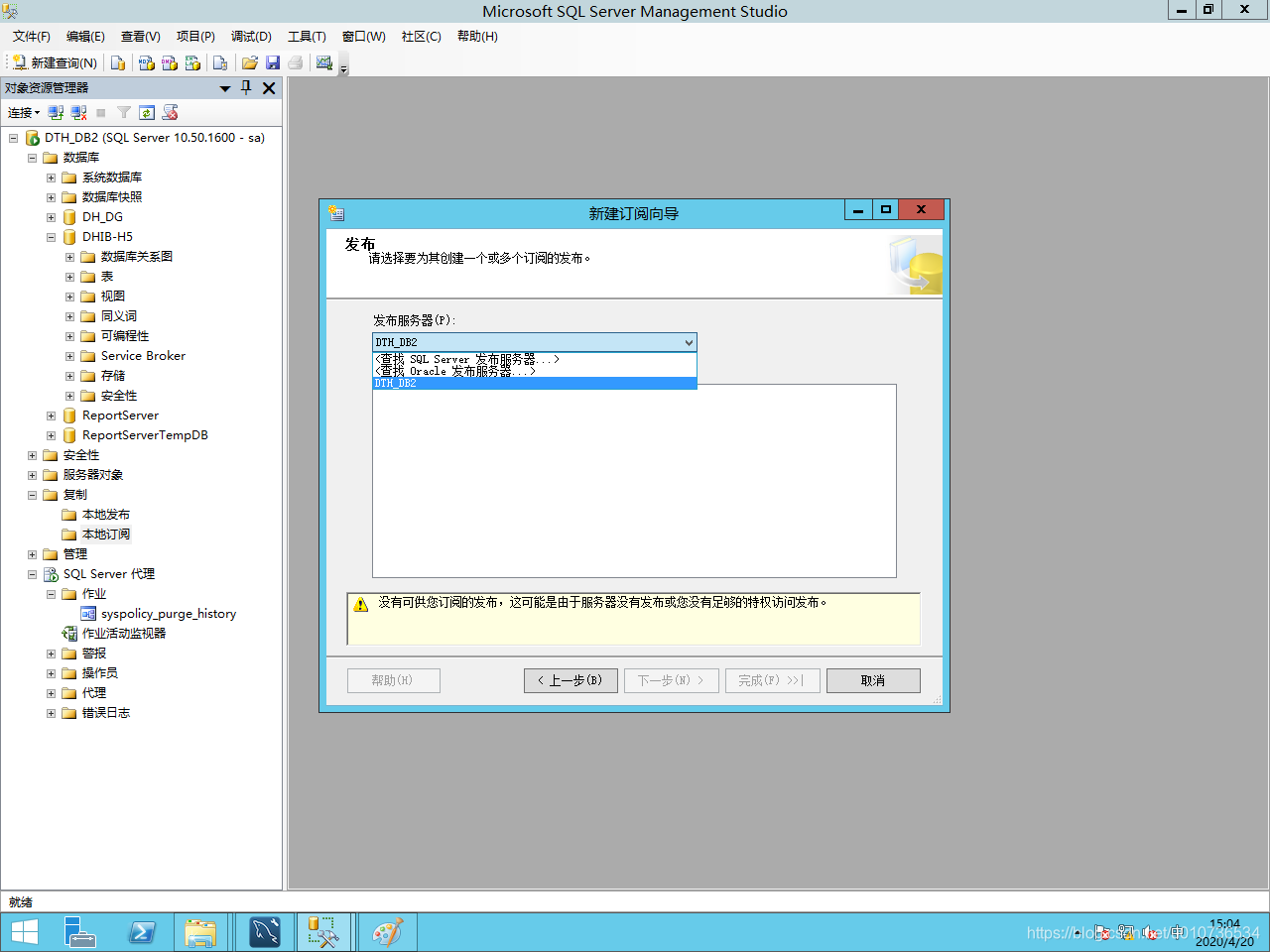This screenshot has width=1270, height=952.
Task: Open a Database Engine Query
Action: (x=119, y=62)
